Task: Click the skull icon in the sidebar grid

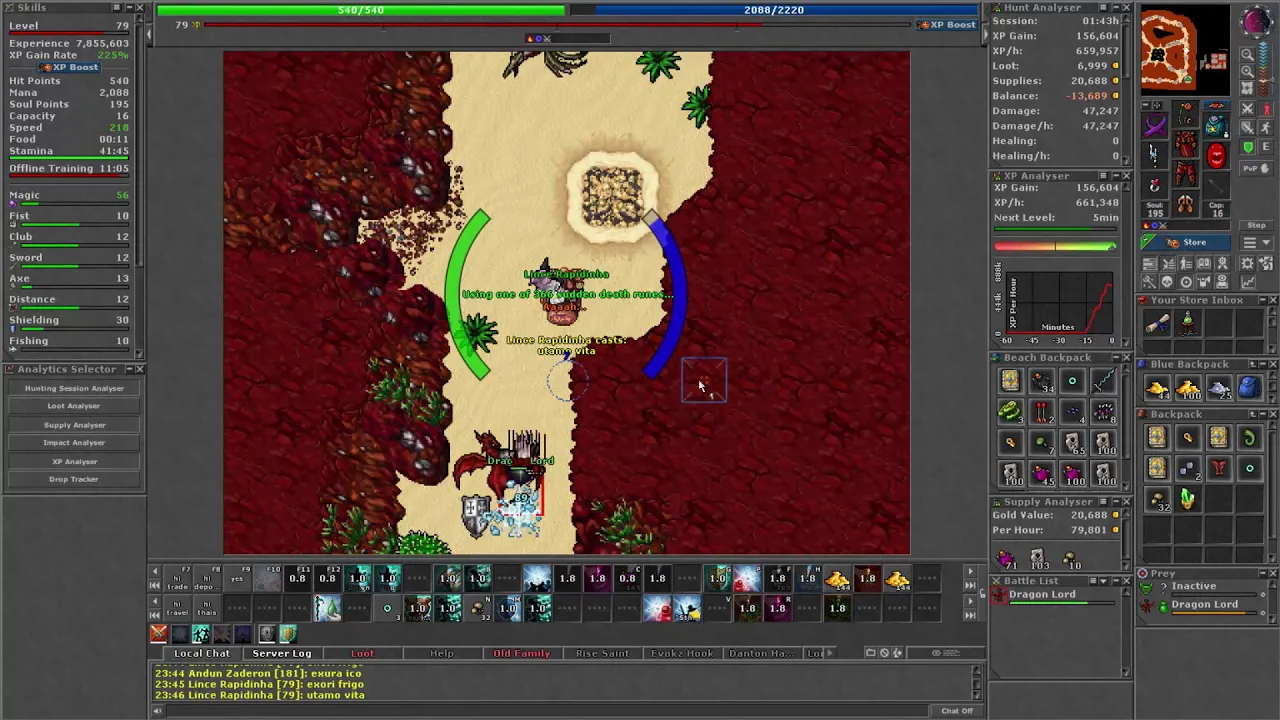Action: click(1167, 282)
